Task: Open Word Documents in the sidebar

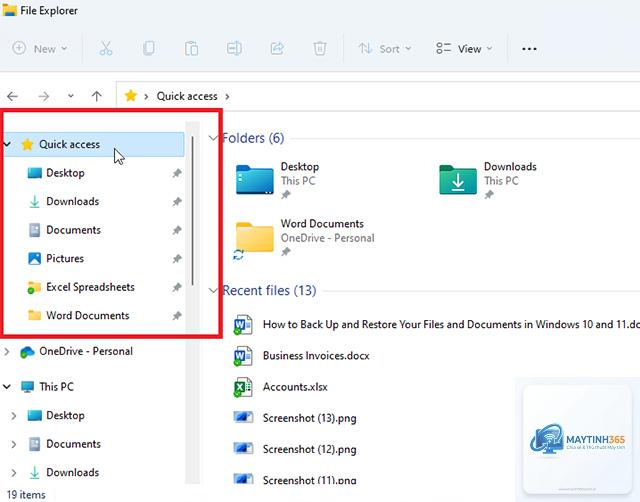Action: (x=88, y=315)
